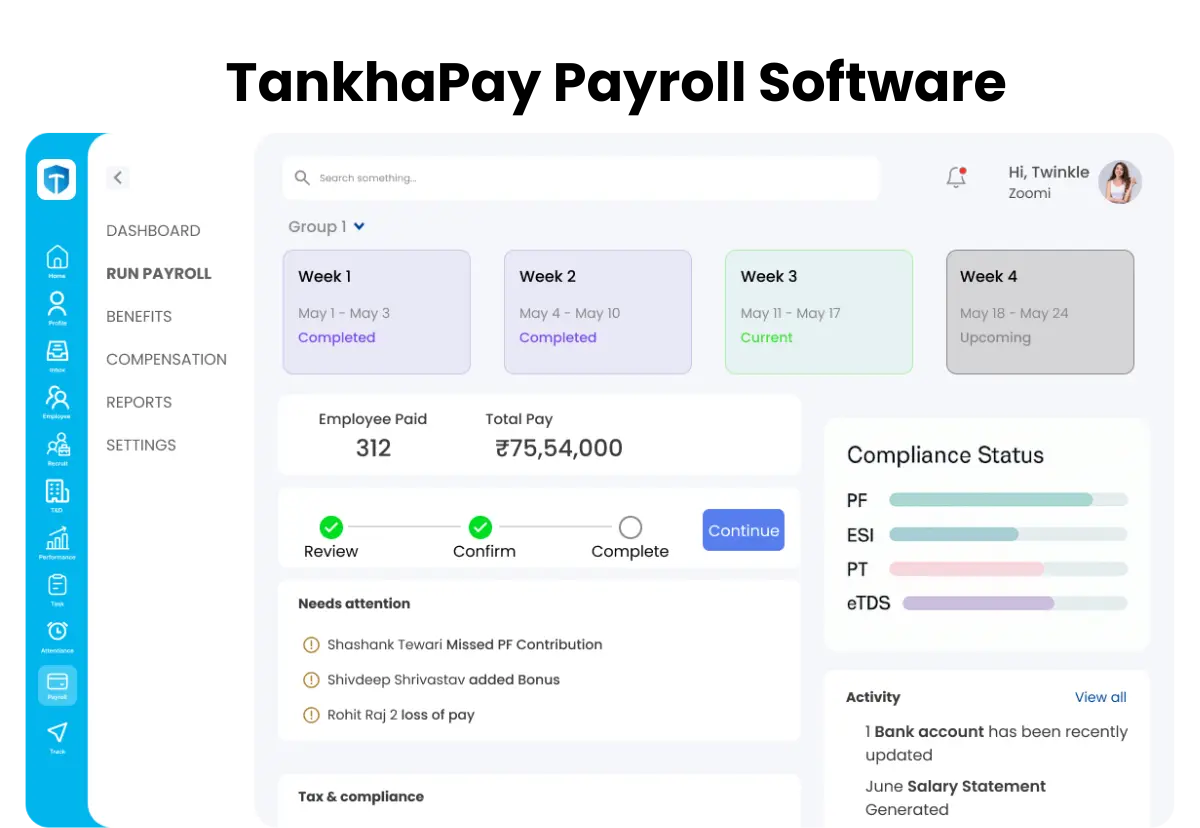Open DASHBOARD menu item
Viewport: 1200px width, 828px height.
tap(153, 231)
